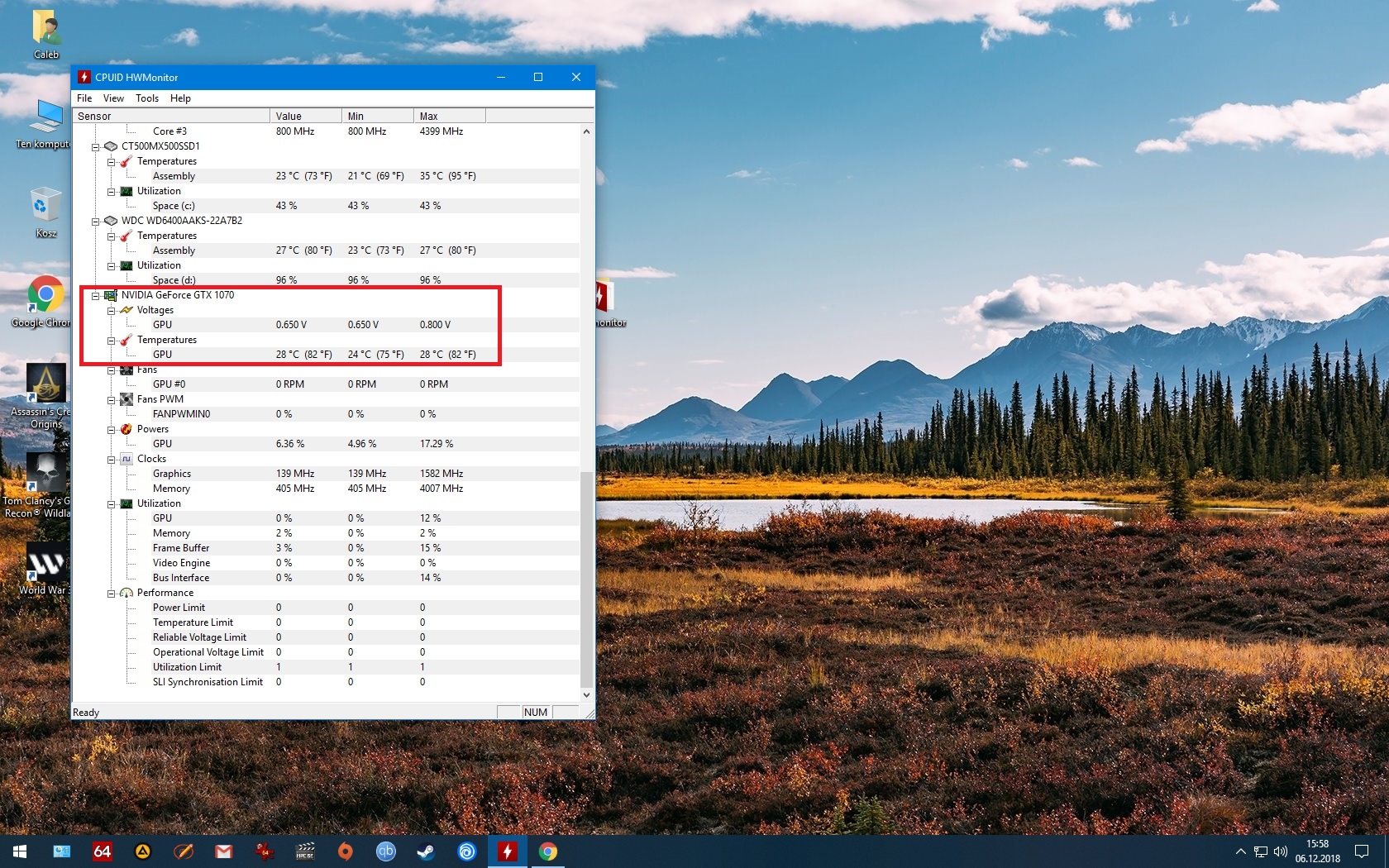
Task: Click the vertical scrollbar thumb in HWMonitor
Action: point(586,578)
